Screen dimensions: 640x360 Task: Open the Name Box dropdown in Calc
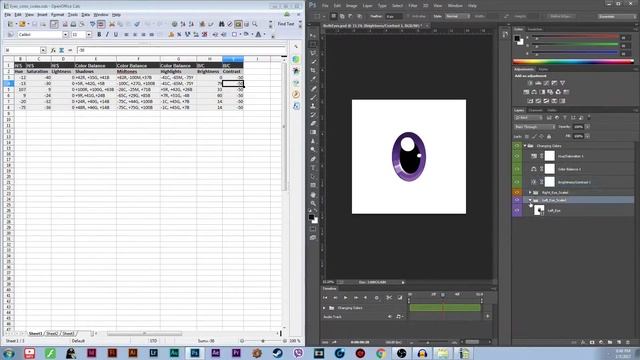(43, 50)
